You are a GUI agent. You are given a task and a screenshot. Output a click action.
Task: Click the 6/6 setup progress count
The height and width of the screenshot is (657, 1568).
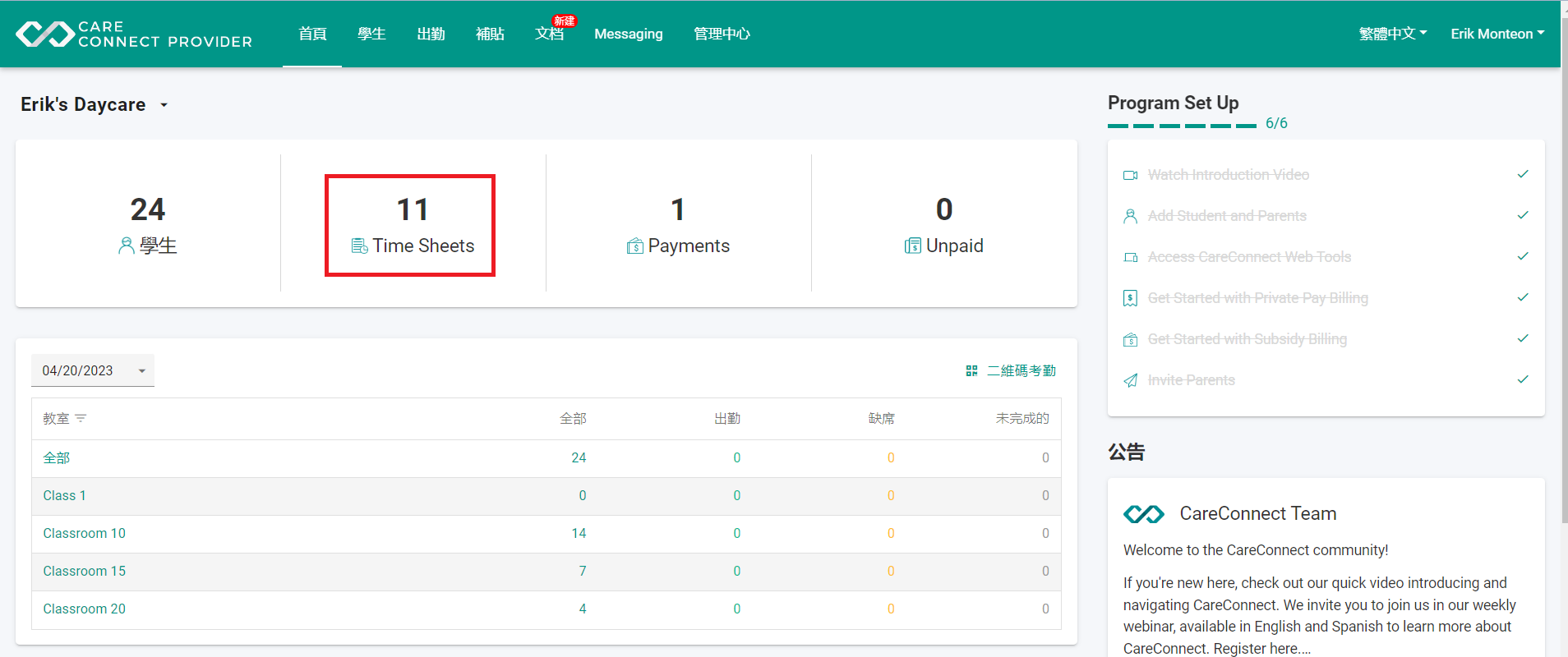pyautogui.click(x=1276, y=123)
